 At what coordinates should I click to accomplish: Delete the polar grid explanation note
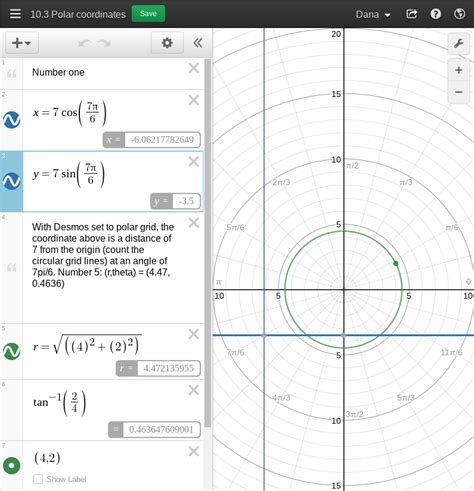click(x=194, y=223)
